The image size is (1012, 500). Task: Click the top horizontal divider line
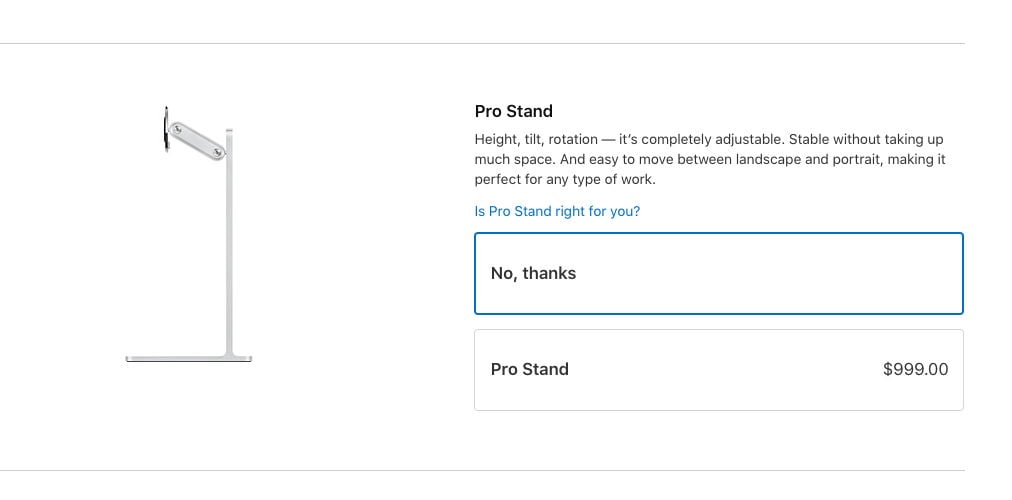(x=482, y=44)
